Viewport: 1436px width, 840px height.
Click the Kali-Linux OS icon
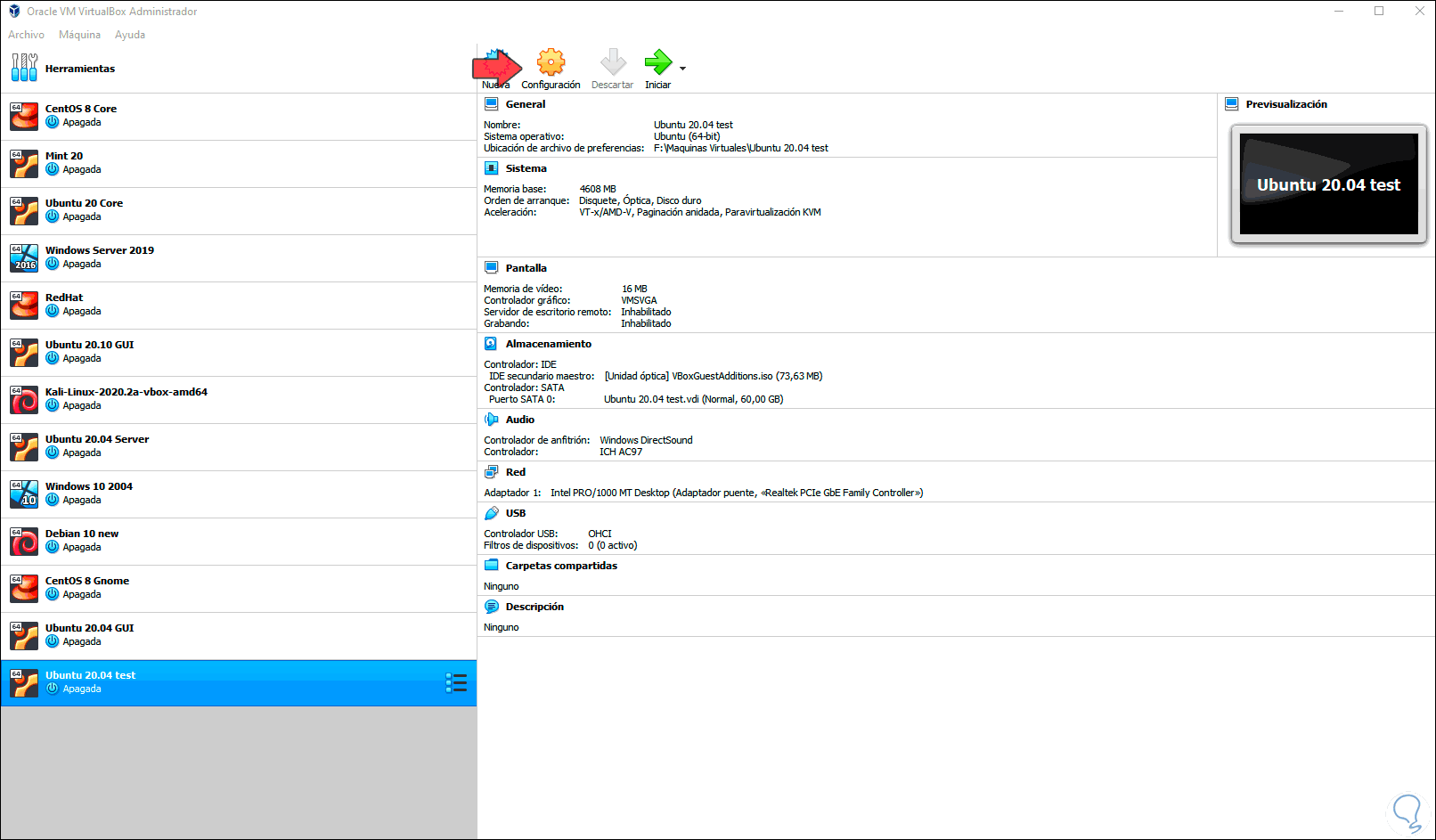pyautogui.click(x=24, y=399)
